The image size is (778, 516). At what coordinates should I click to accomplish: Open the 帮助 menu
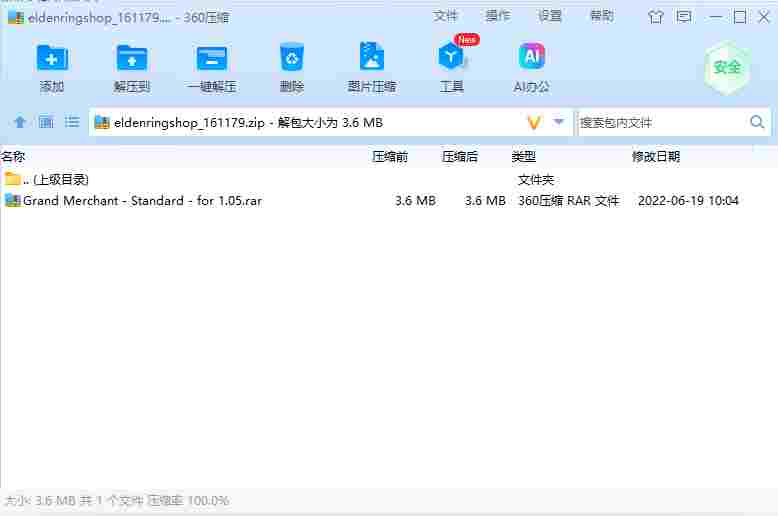(602, 16)
